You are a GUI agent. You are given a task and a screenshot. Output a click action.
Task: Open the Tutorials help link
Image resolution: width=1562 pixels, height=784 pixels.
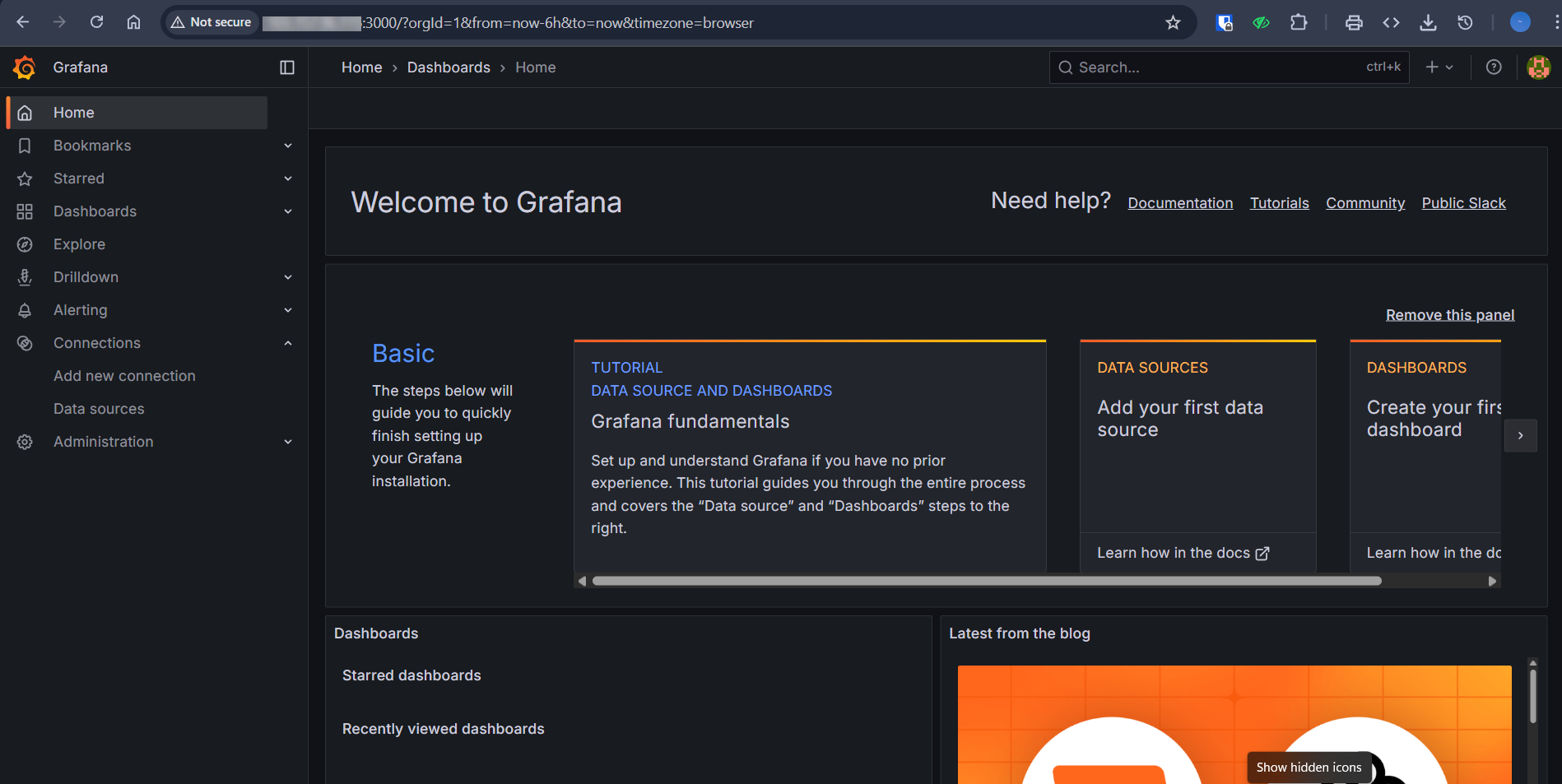[1279, 203]
